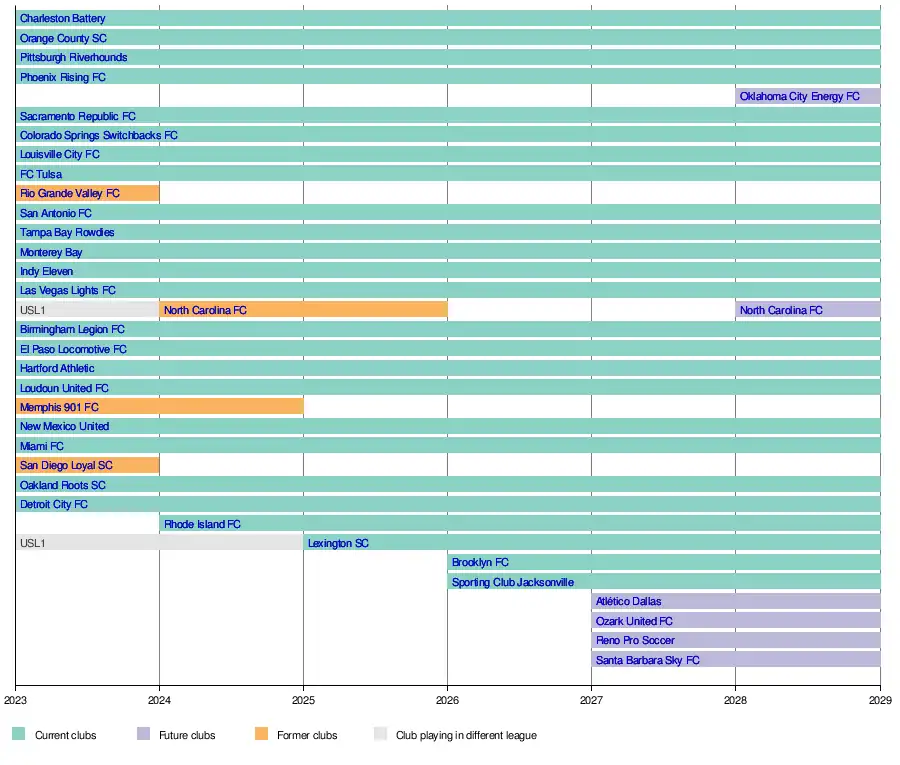Click the Former clubs orange legend swatch
Image resolution: width=900 pixels, height=765 pixels.
click(x=261, y=733)
